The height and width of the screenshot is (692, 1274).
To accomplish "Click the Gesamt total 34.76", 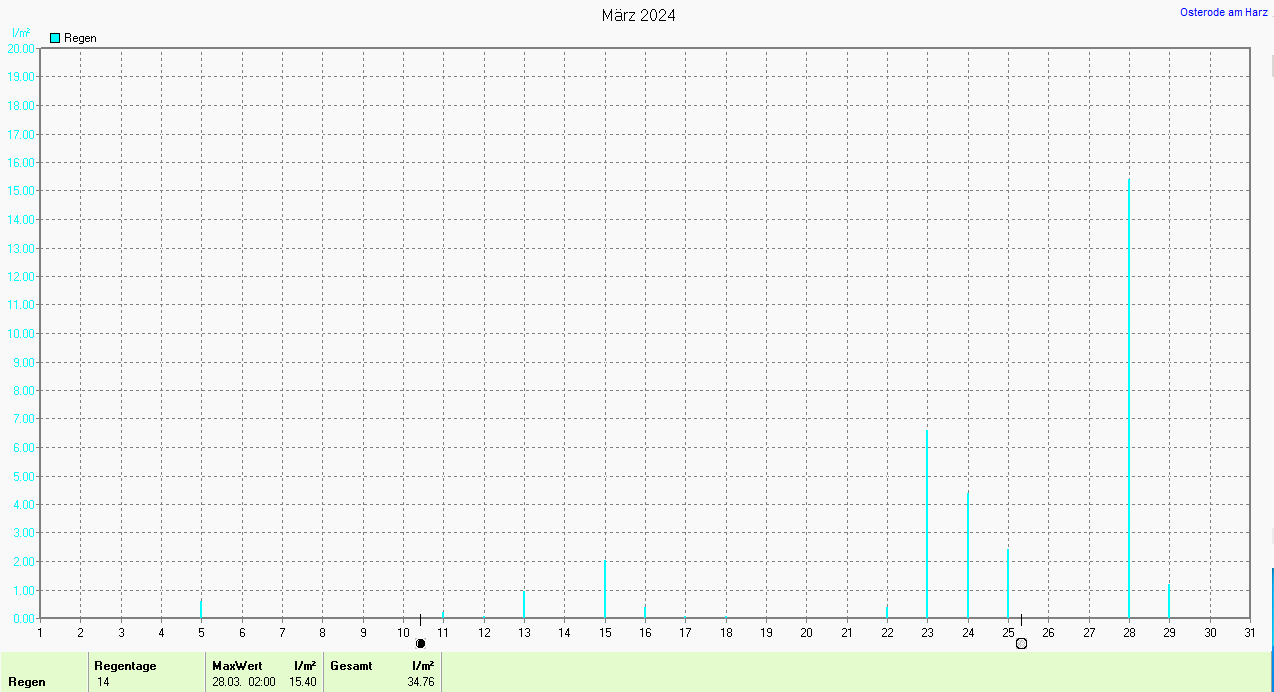I will point(420,682).
